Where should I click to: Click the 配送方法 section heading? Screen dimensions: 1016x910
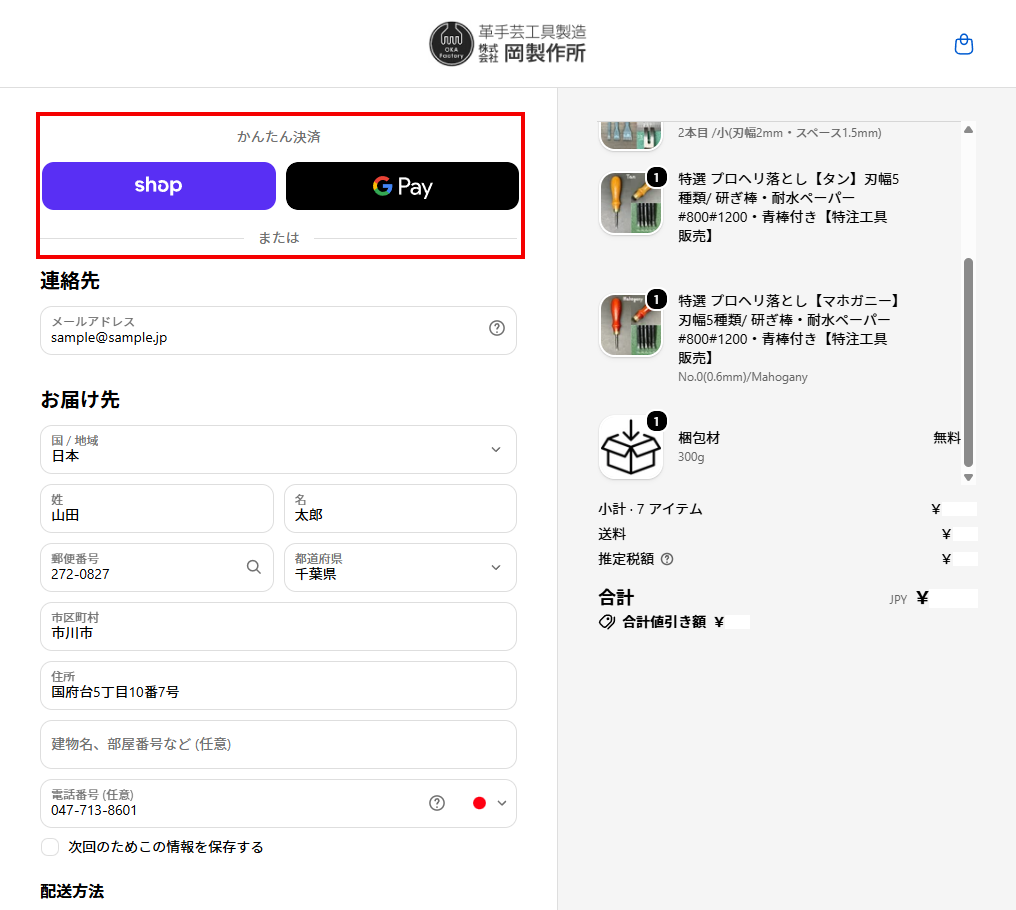72,891
